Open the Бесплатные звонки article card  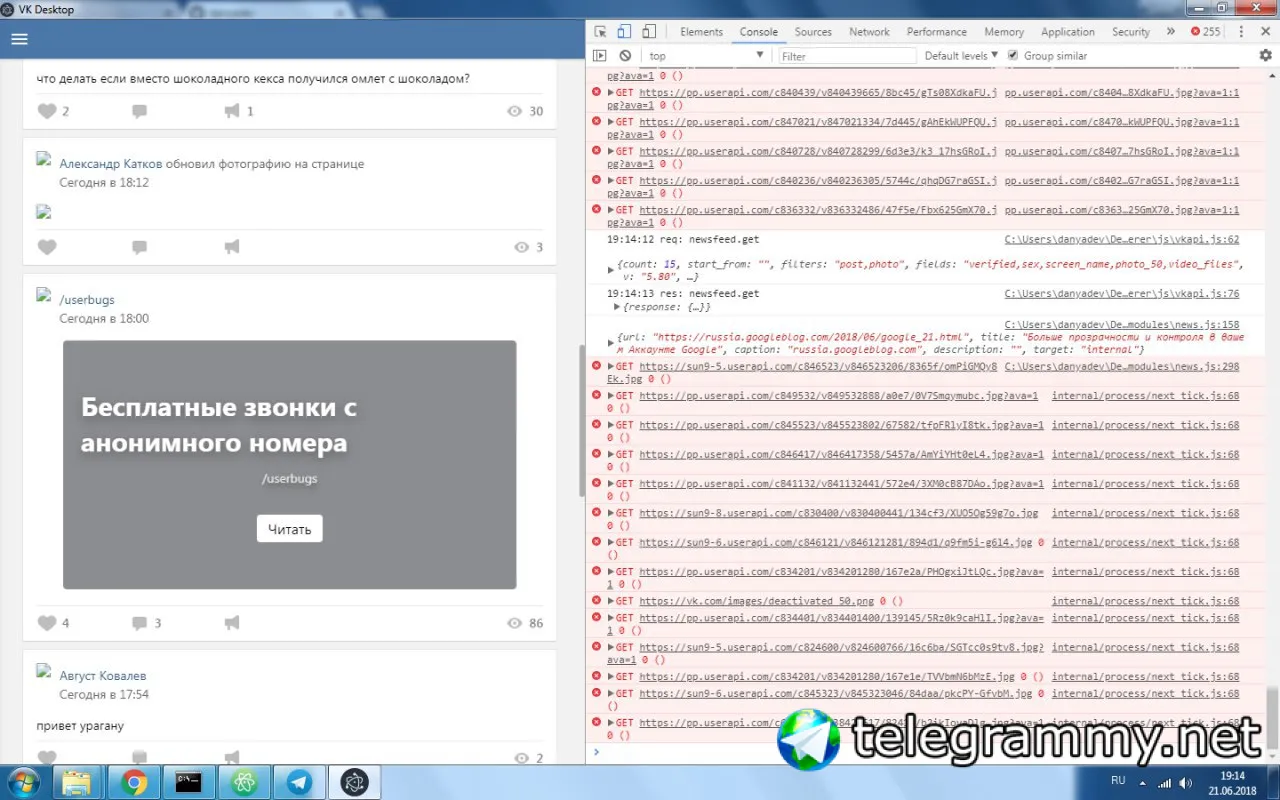290,465
